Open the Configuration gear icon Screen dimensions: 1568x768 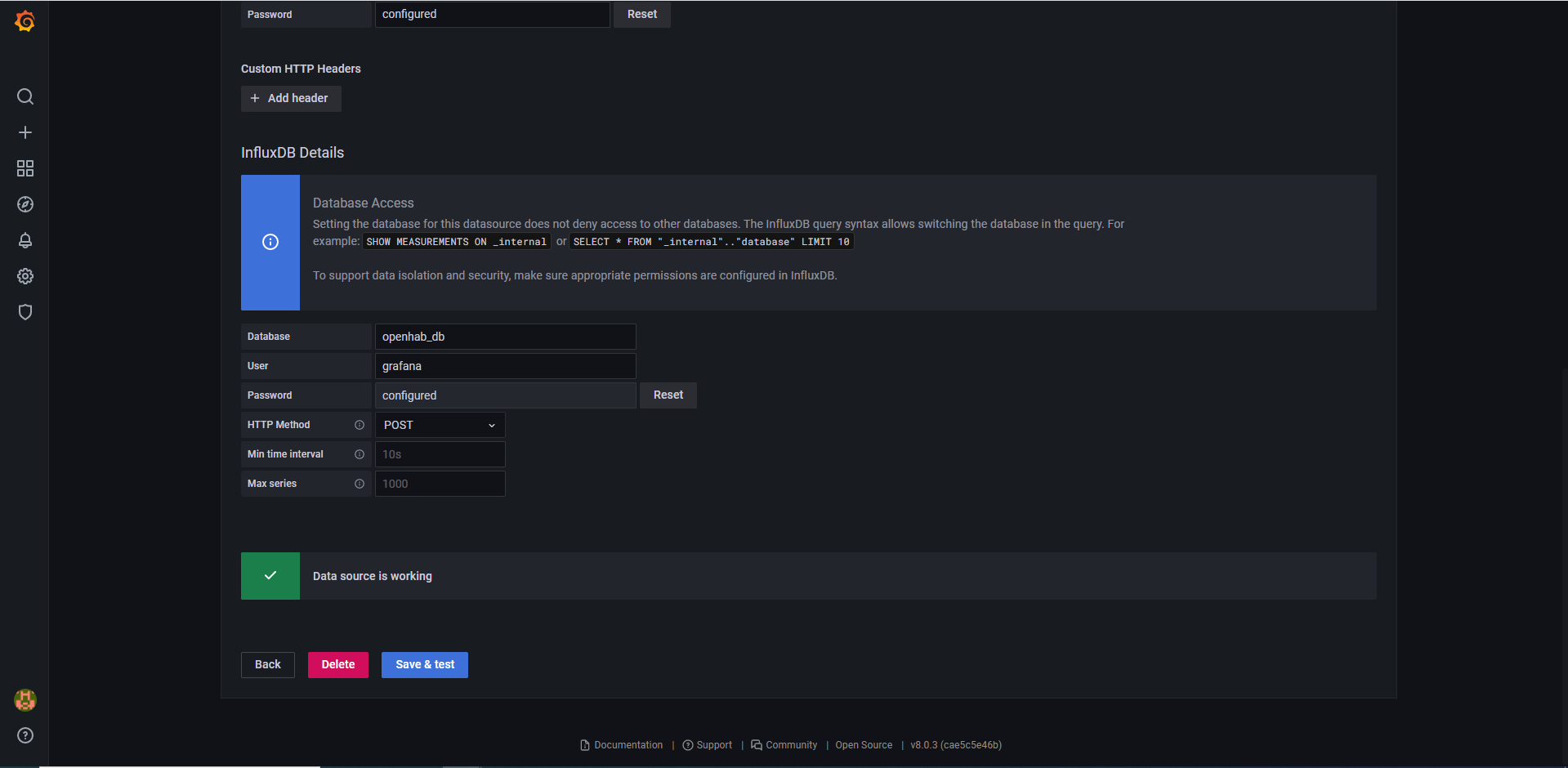tap(25, 276)
